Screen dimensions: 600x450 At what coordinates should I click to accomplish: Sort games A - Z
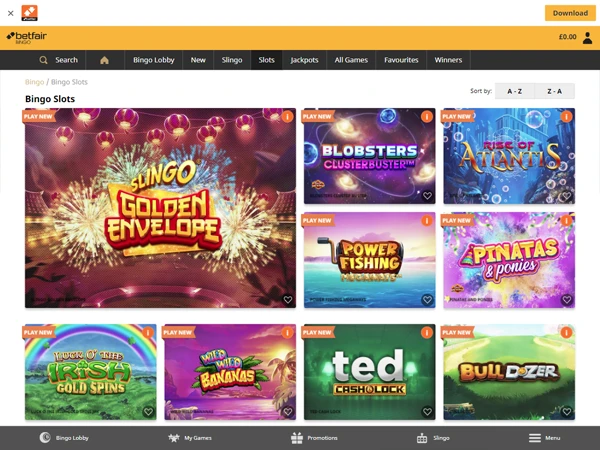[515, 91]
